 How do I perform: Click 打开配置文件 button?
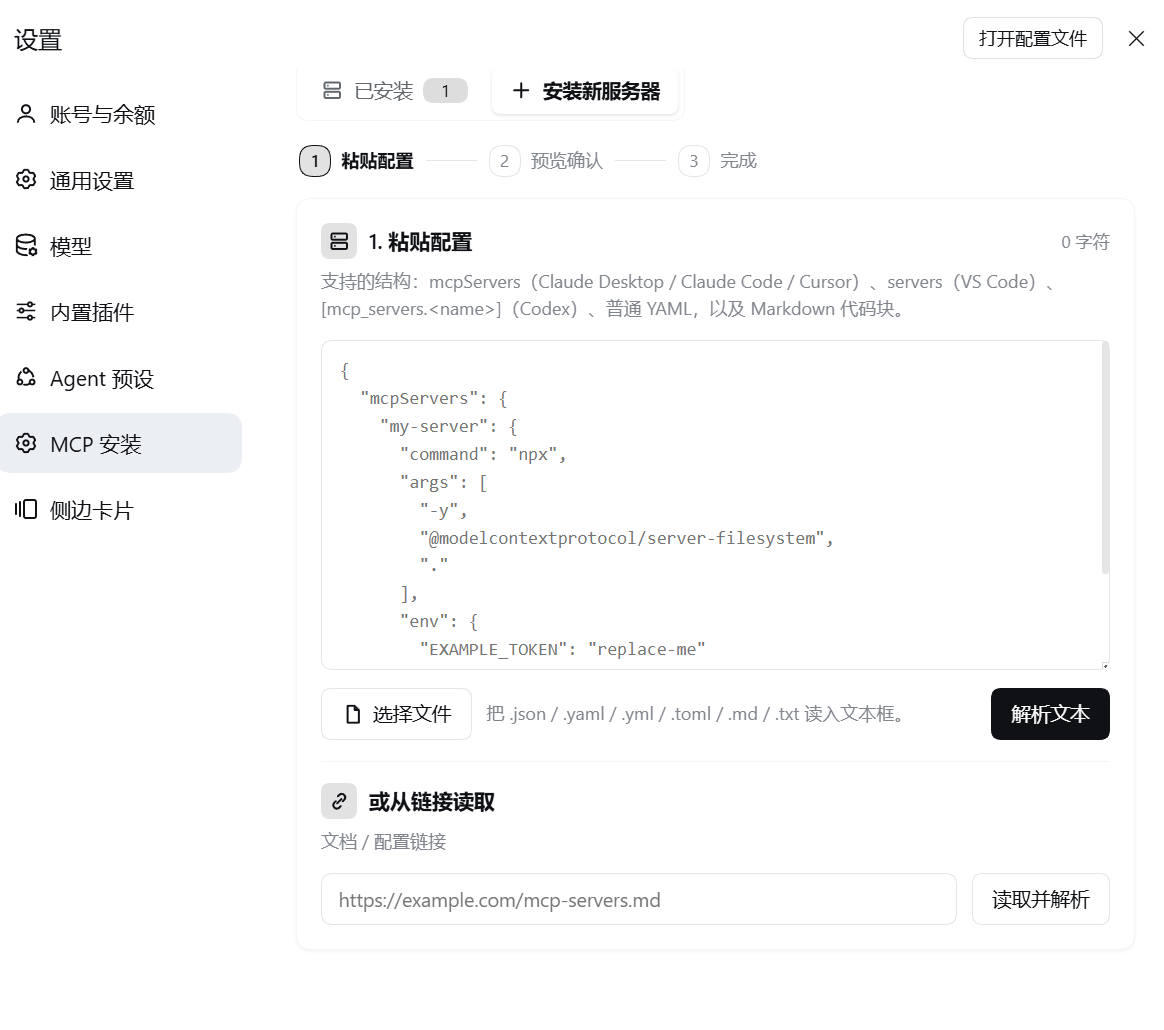pyautogui.click(x=1033, y=38)
